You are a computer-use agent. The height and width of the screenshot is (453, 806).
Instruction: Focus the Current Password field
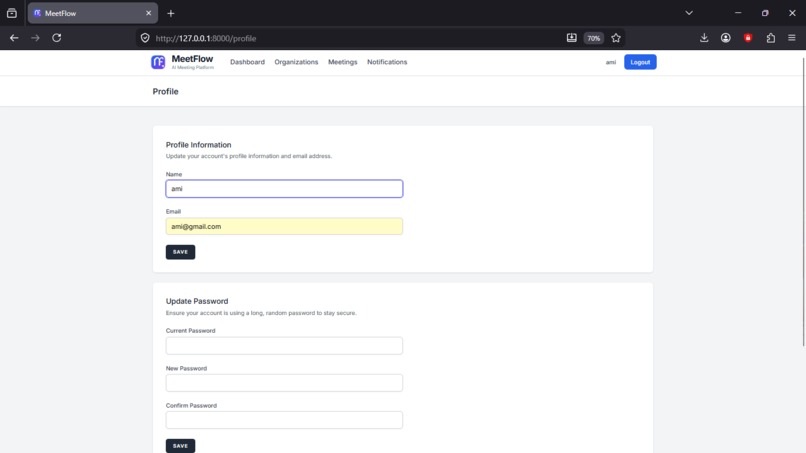[284, 346]
